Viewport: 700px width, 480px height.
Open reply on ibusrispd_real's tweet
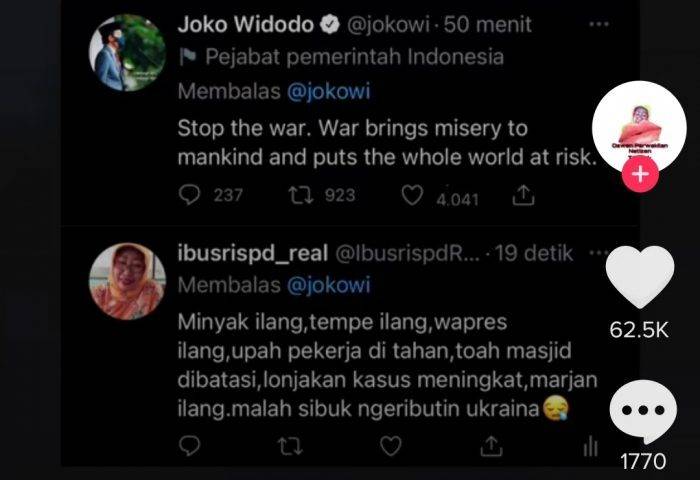189,446
